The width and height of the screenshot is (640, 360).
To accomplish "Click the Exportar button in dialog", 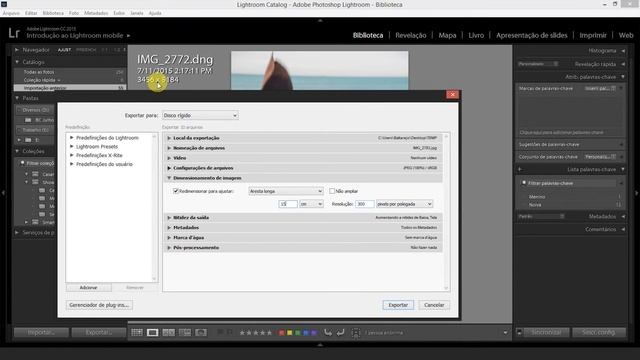I will pos(398,305).
